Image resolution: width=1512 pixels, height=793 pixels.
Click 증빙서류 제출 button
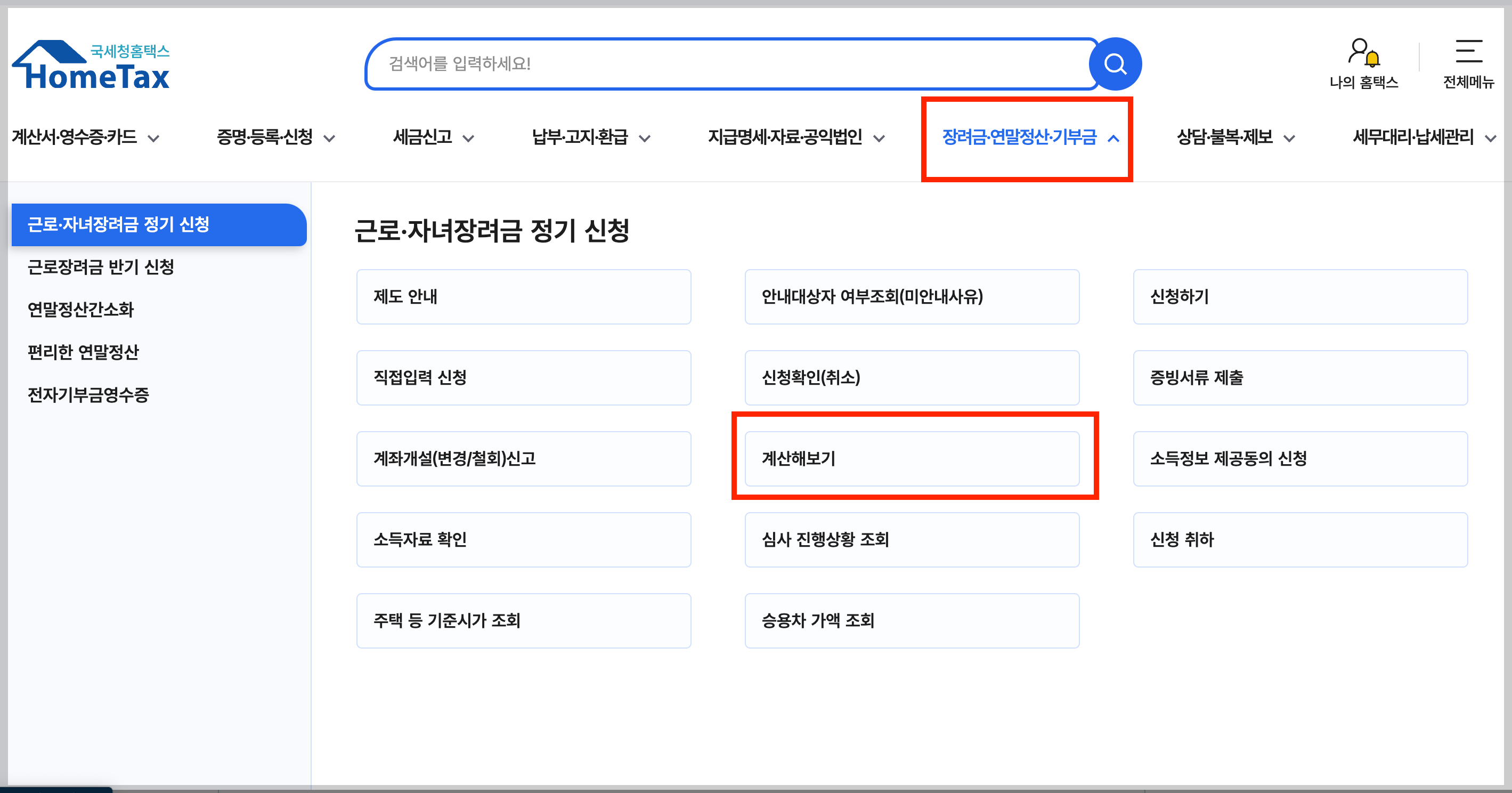1299,377
